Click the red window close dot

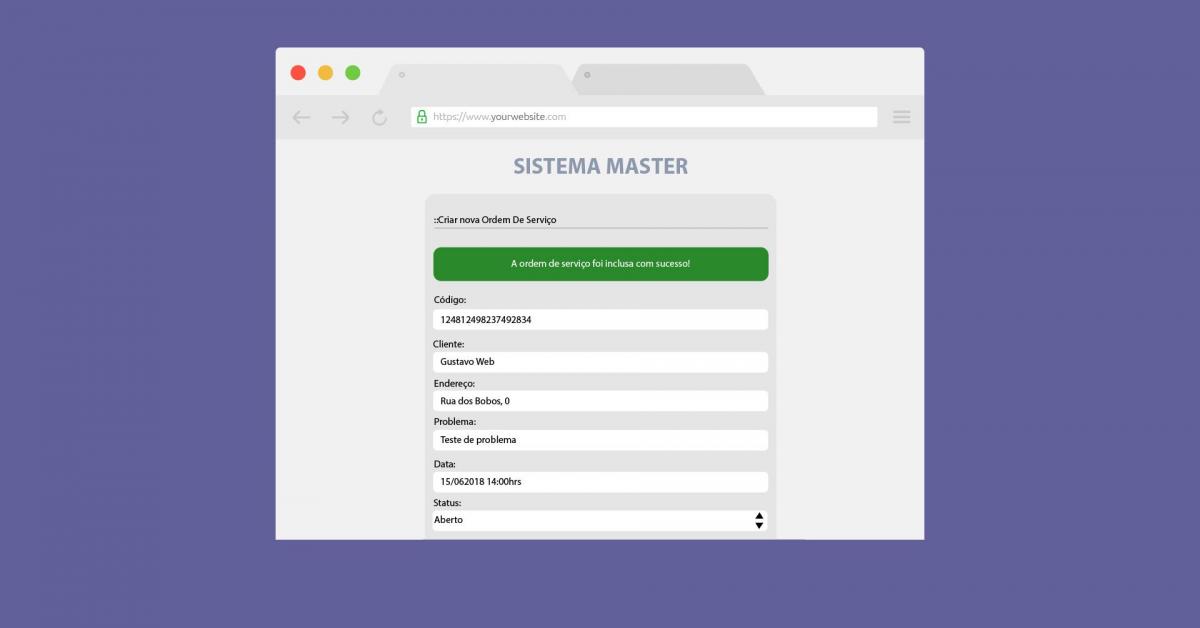click(x=298, y=72)
